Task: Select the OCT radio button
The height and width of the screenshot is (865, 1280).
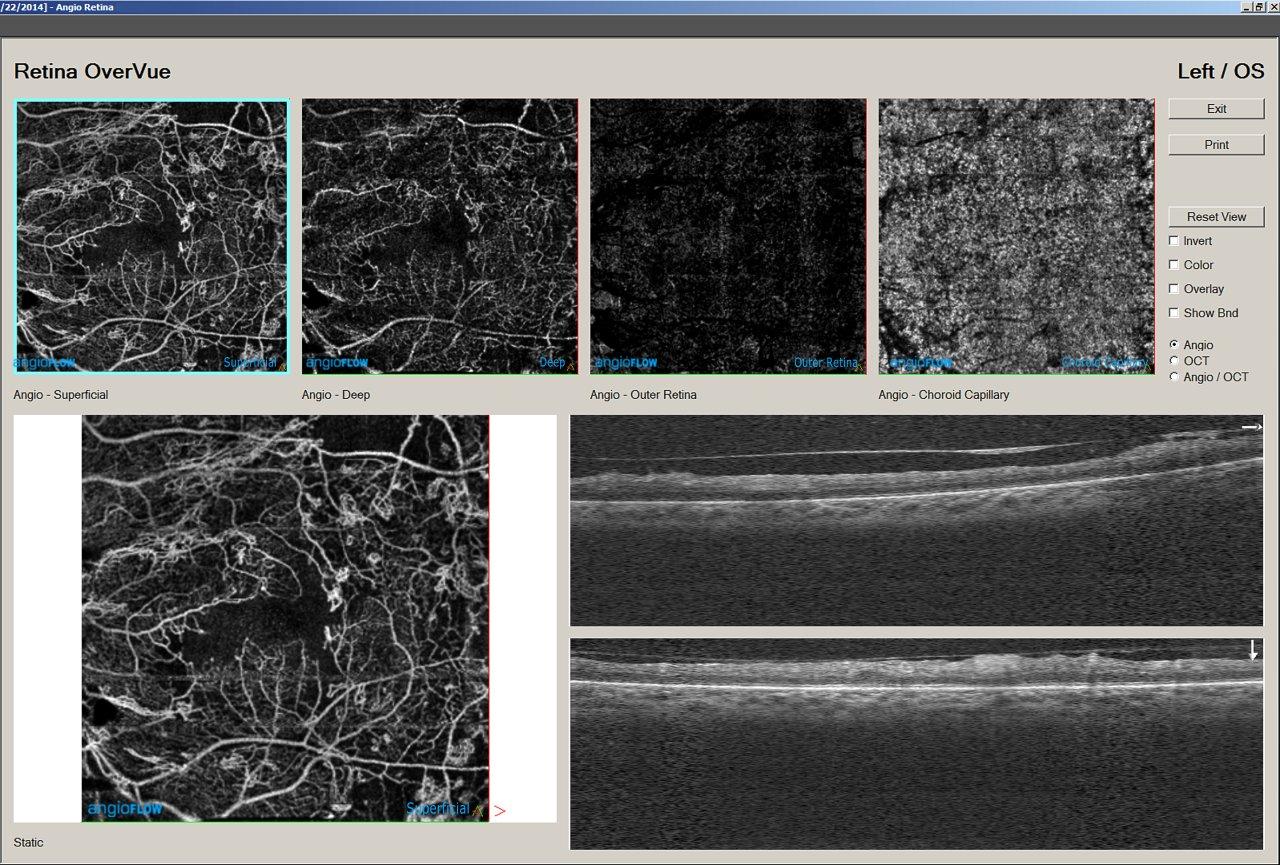Action: click(x=1174, y=361)
